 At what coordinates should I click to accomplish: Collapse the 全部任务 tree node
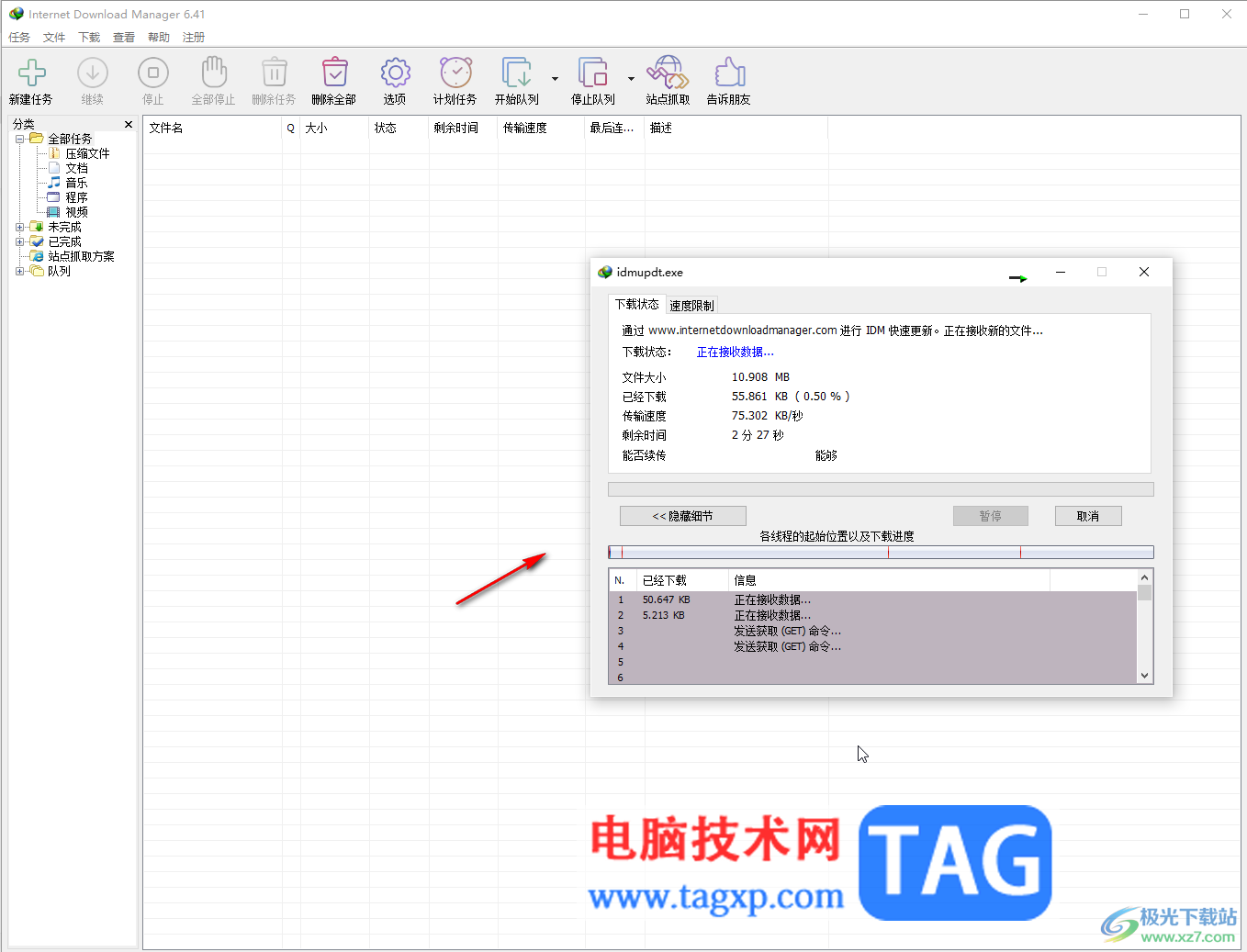coord(20,139)
